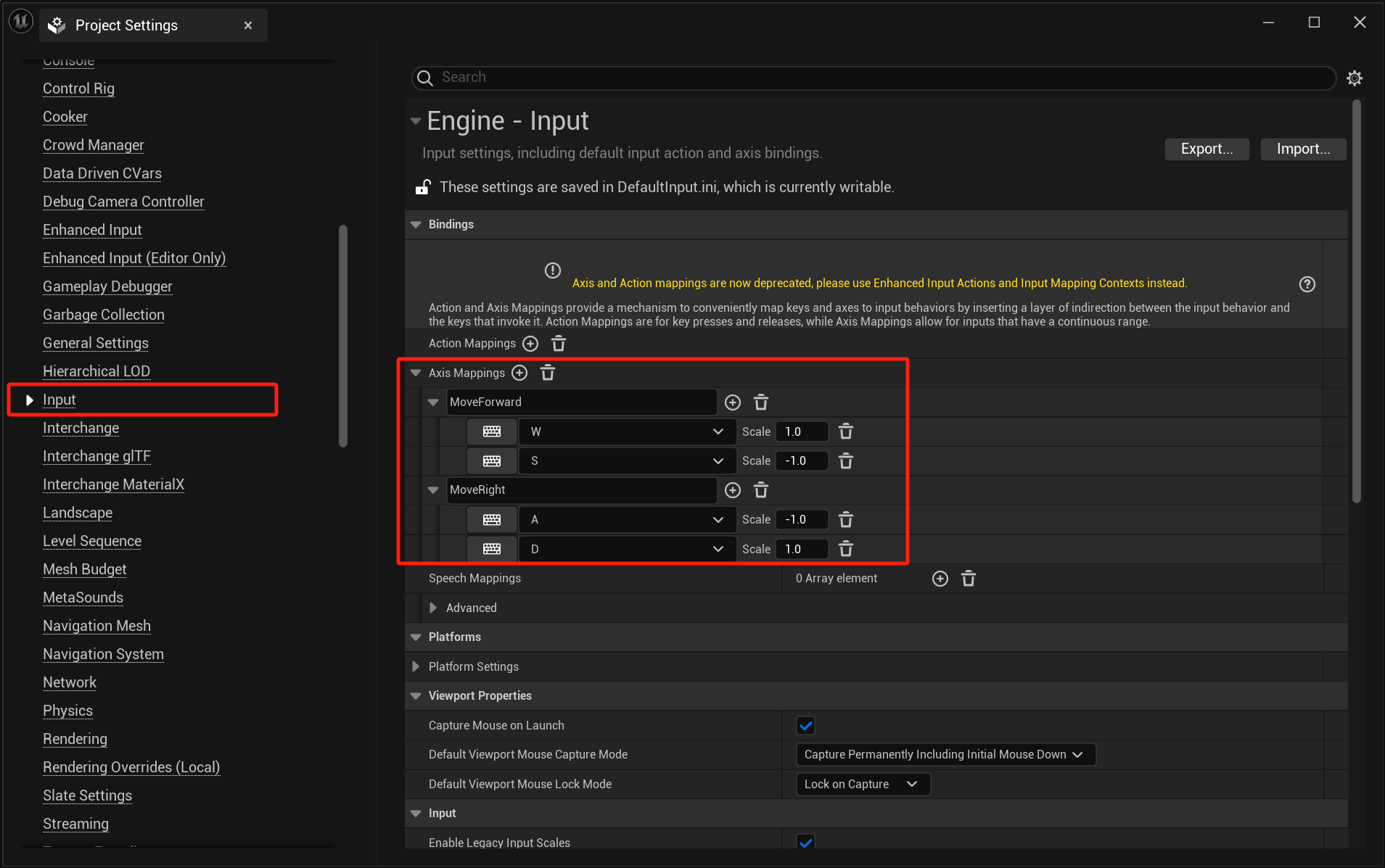This screenshot has width=1385, height=868.
Task: Close the Project Settings tab
Action: coord(248,25)
